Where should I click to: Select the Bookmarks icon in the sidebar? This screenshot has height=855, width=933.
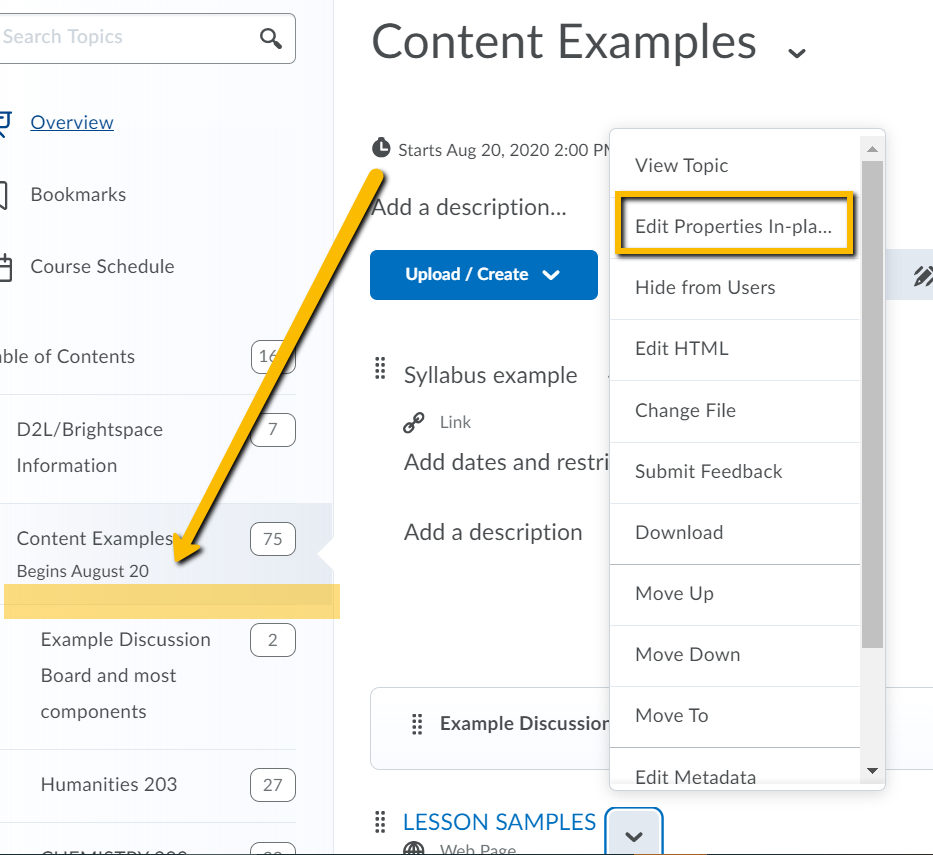point(5,193)
